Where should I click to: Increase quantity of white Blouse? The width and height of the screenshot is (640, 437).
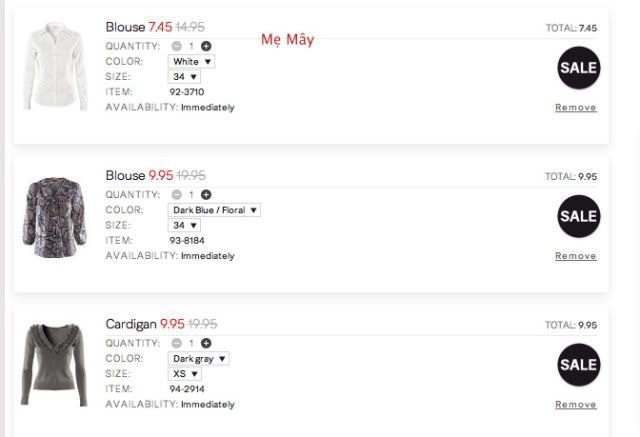click(x=206, y=46)
